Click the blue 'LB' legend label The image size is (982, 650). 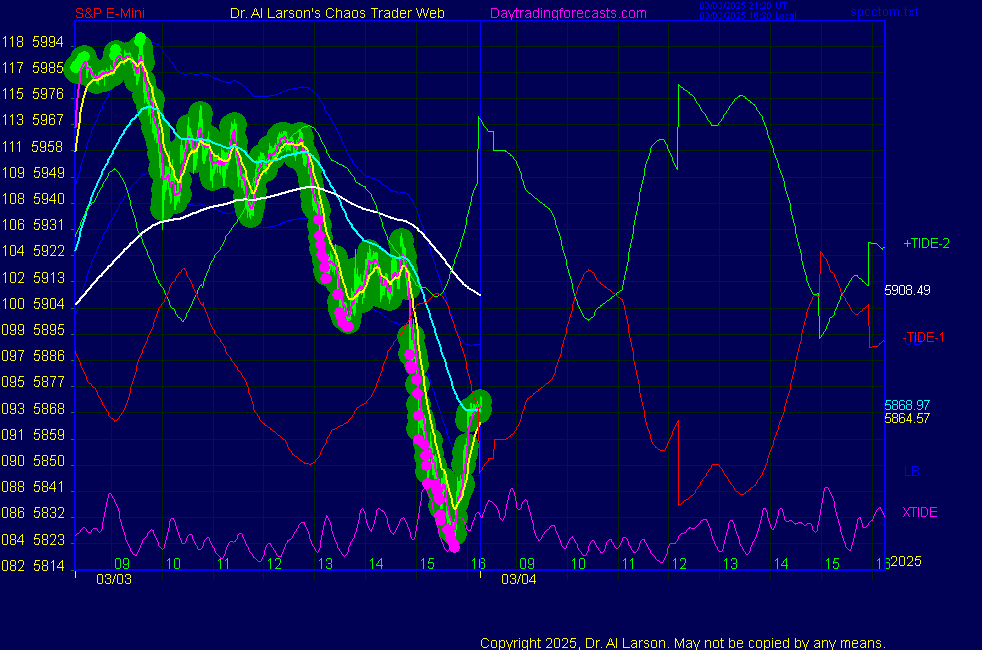coord(911,471)
